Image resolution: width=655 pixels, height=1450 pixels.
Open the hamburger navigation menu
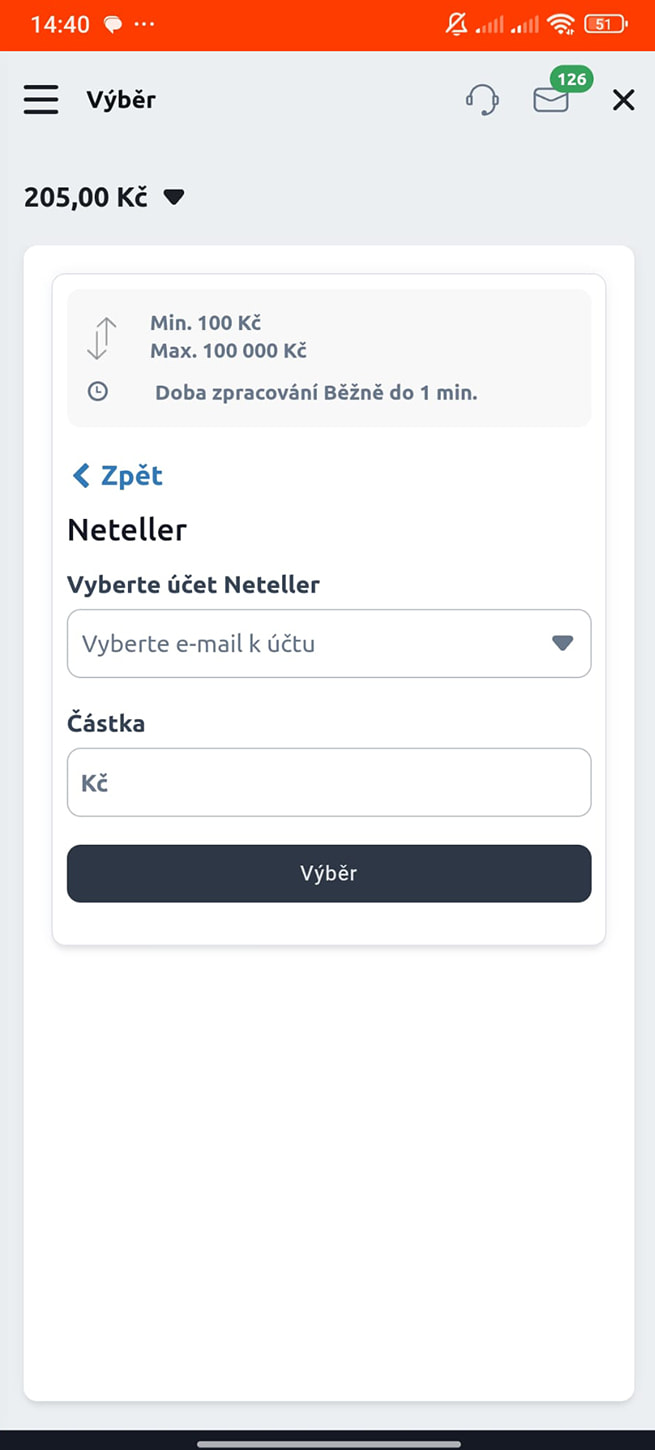click(41, 100)
